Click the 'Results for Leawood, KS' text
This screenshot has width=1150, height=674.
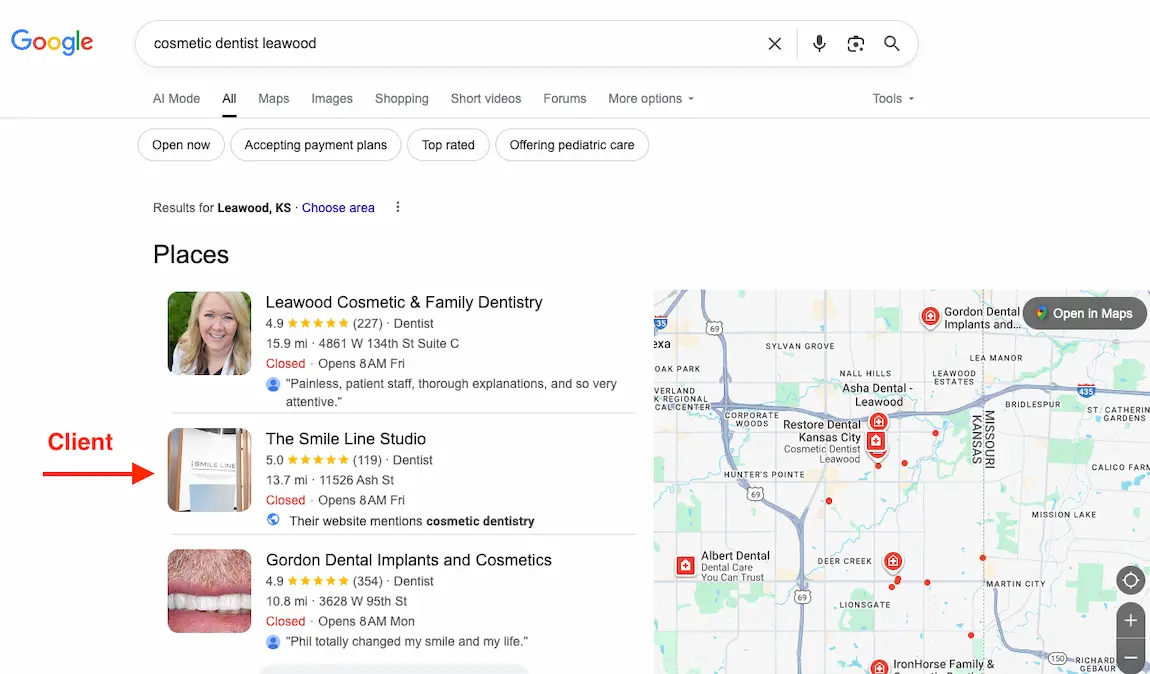coord(221,208)
